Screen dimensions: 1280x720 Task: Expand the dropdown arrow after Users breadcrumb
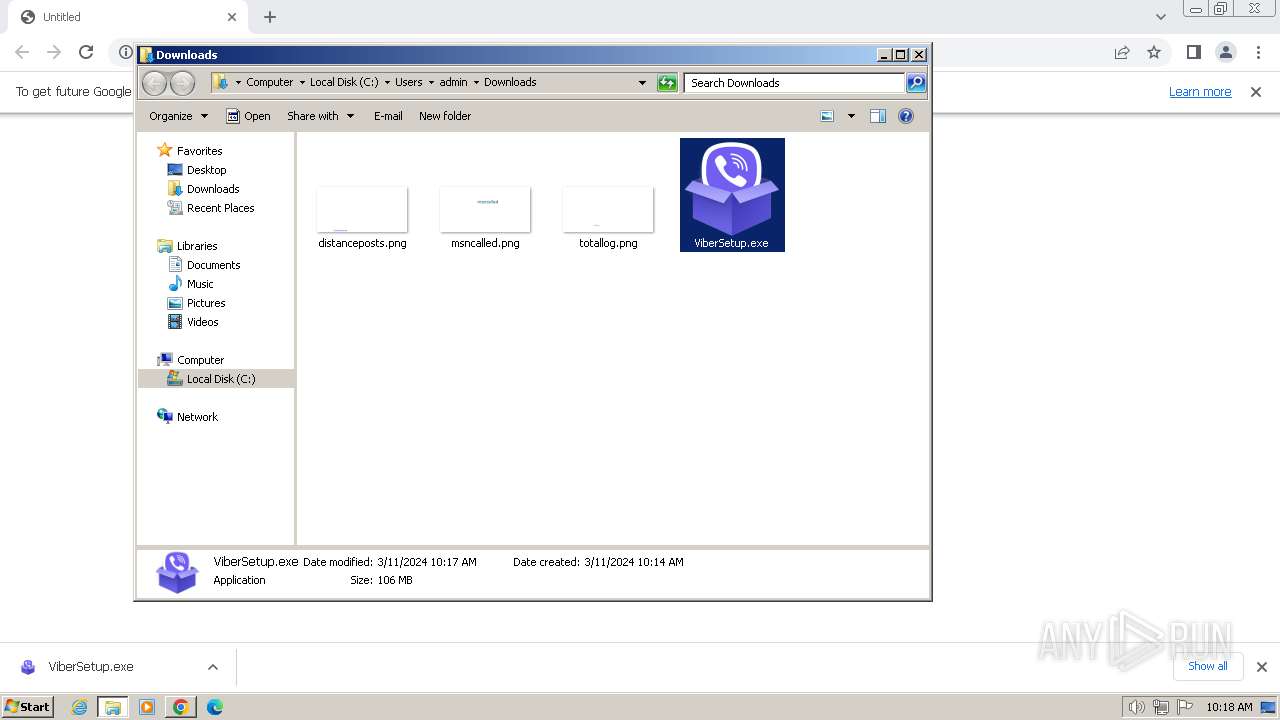pyautogui.click(x=431, y=83)
